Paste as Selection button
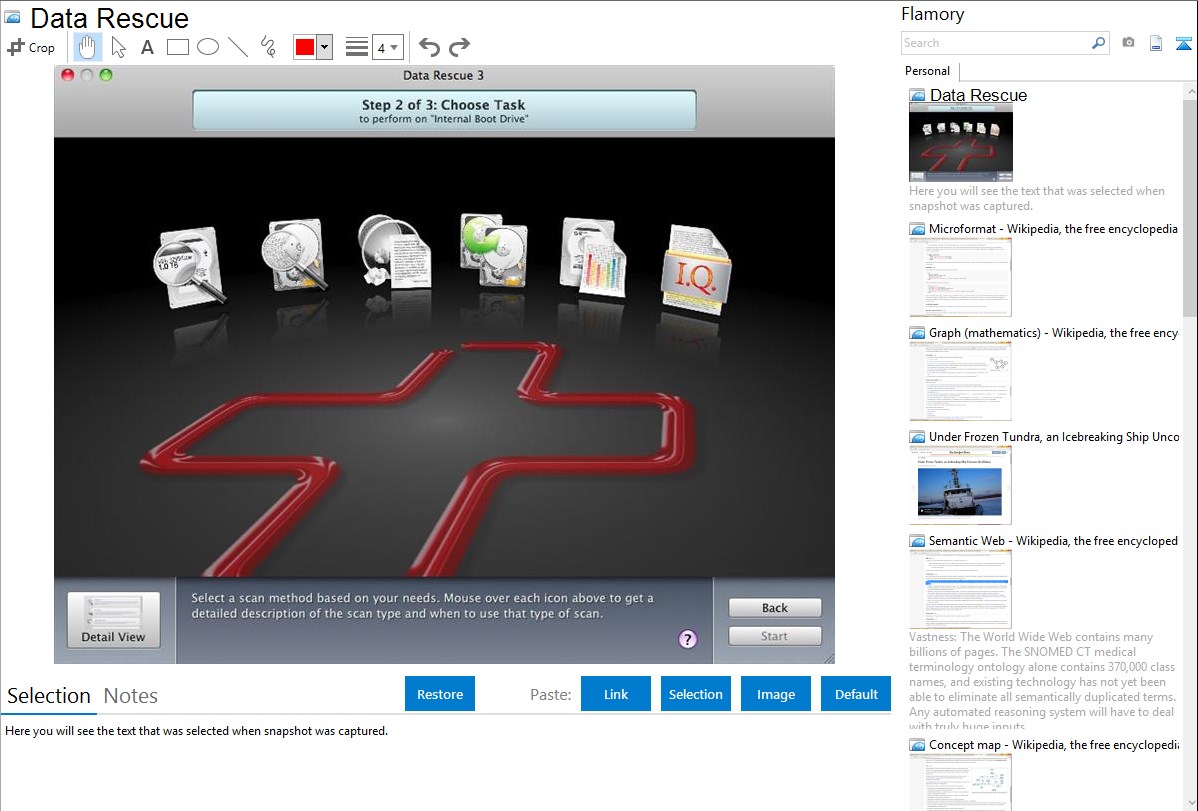 pos(696,694)
